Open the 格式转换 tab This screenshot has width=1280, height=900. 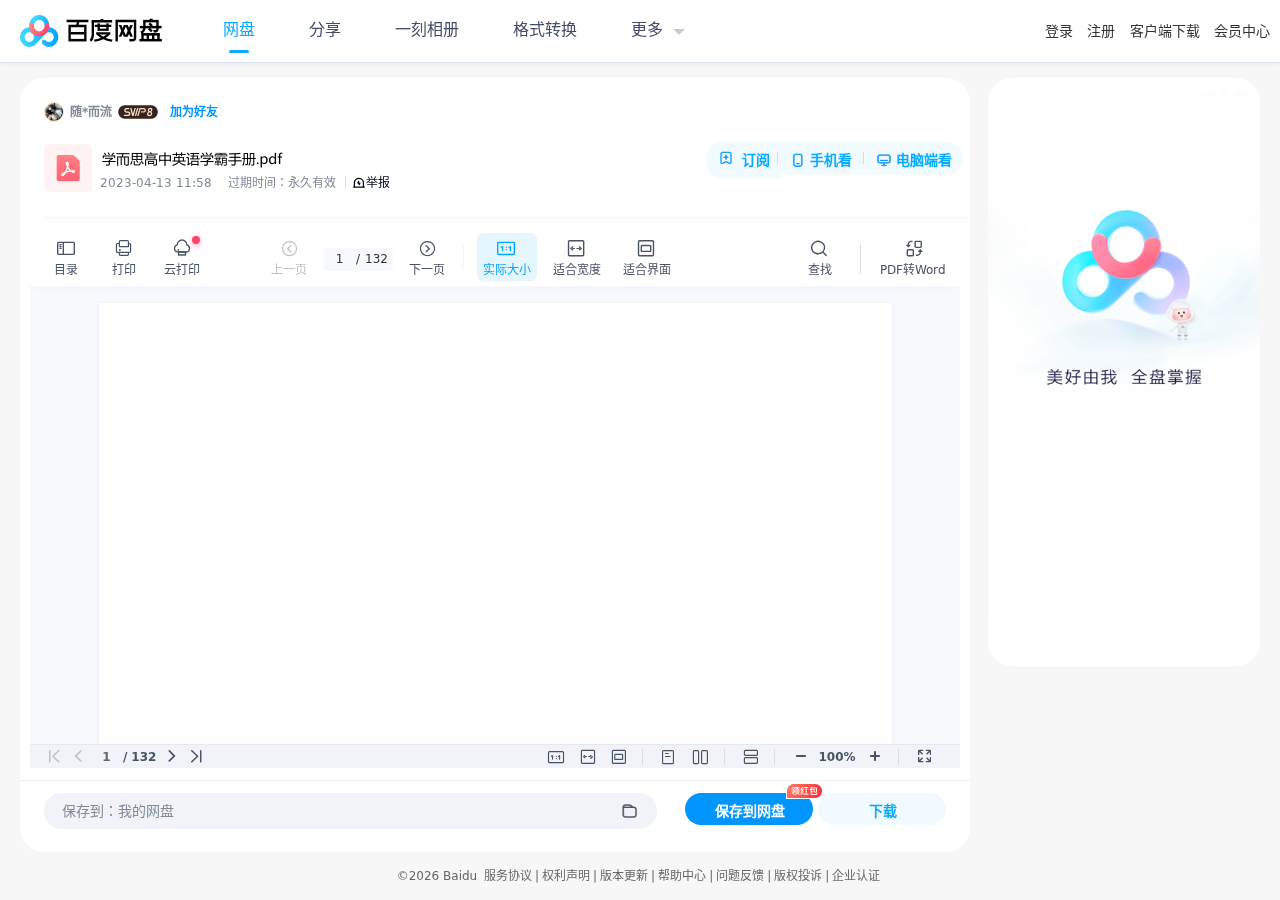545,30
